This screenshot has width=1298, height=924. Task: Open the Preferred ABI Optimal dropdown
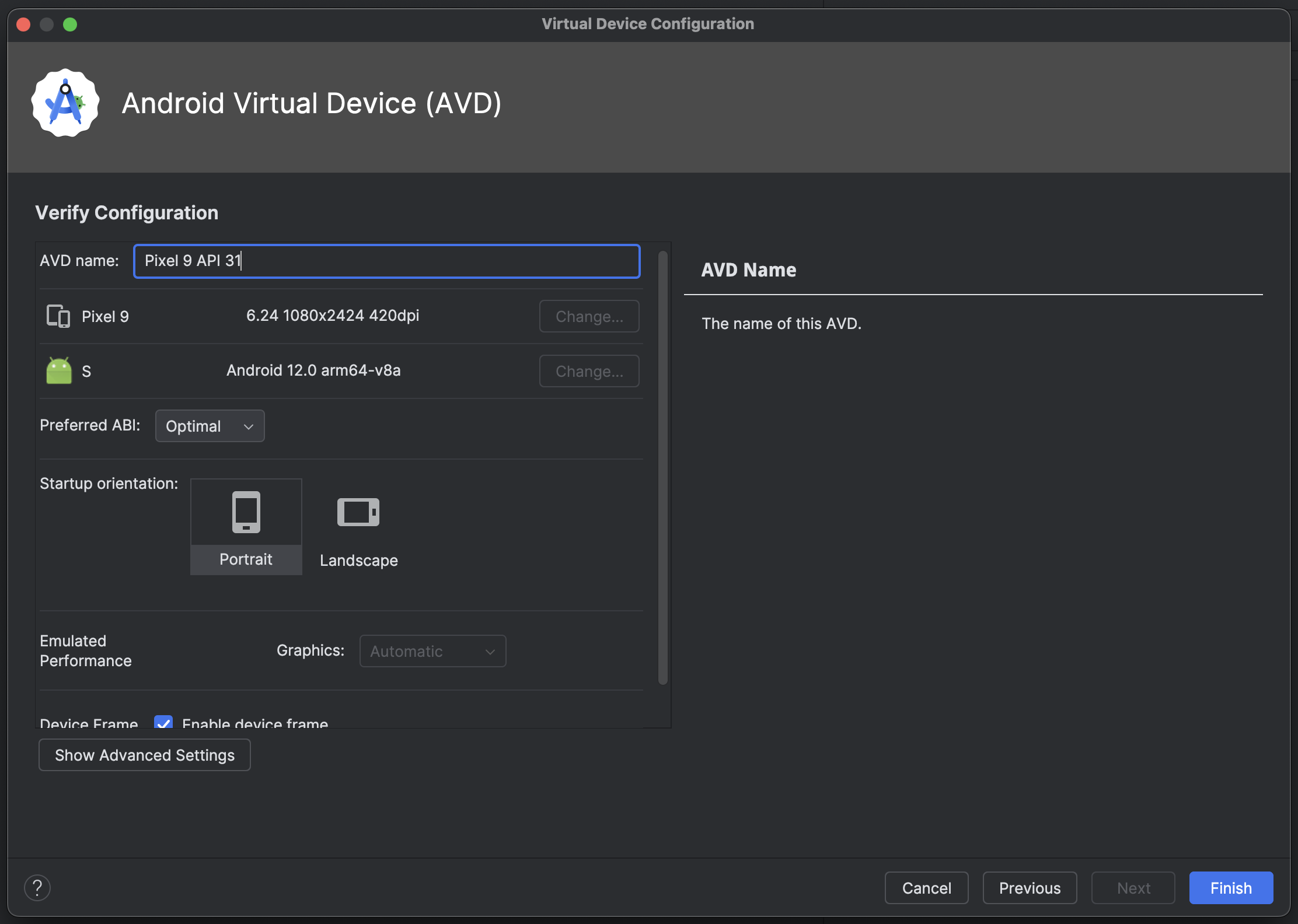click(210, 426)
